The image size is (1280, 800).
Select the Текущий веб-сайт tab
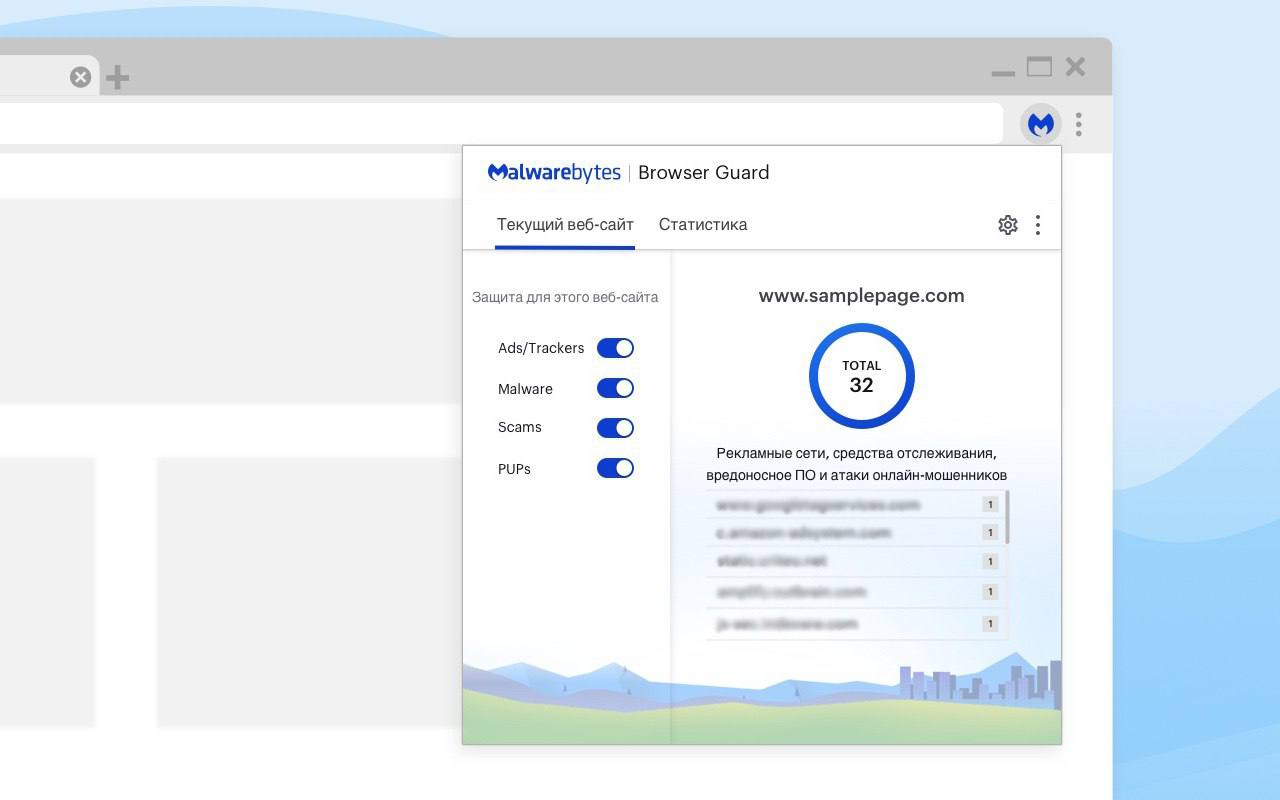coord(565,225)
